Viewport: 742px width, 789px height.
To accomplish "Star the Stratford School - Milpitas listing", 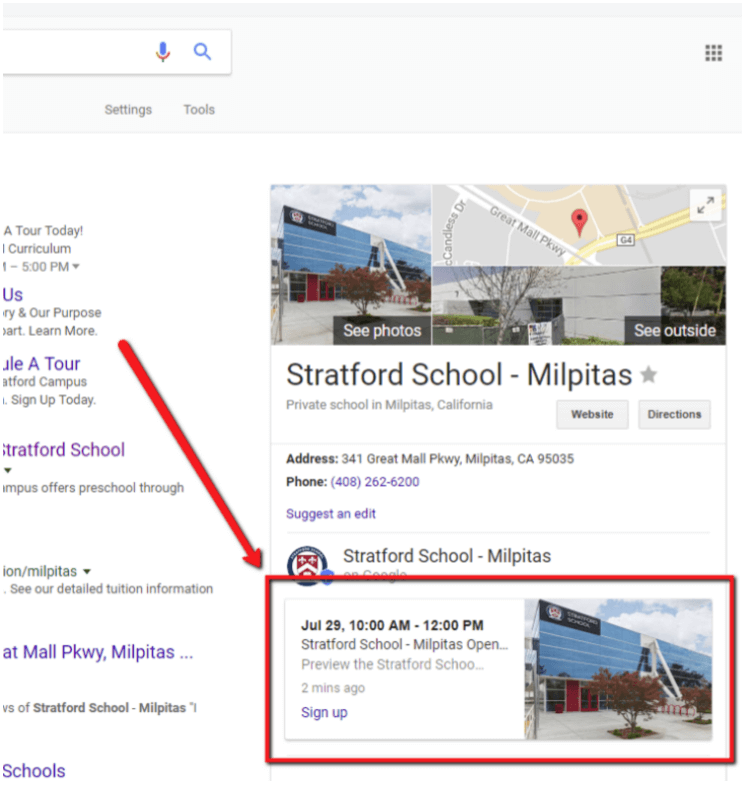I will click(648, 374).
